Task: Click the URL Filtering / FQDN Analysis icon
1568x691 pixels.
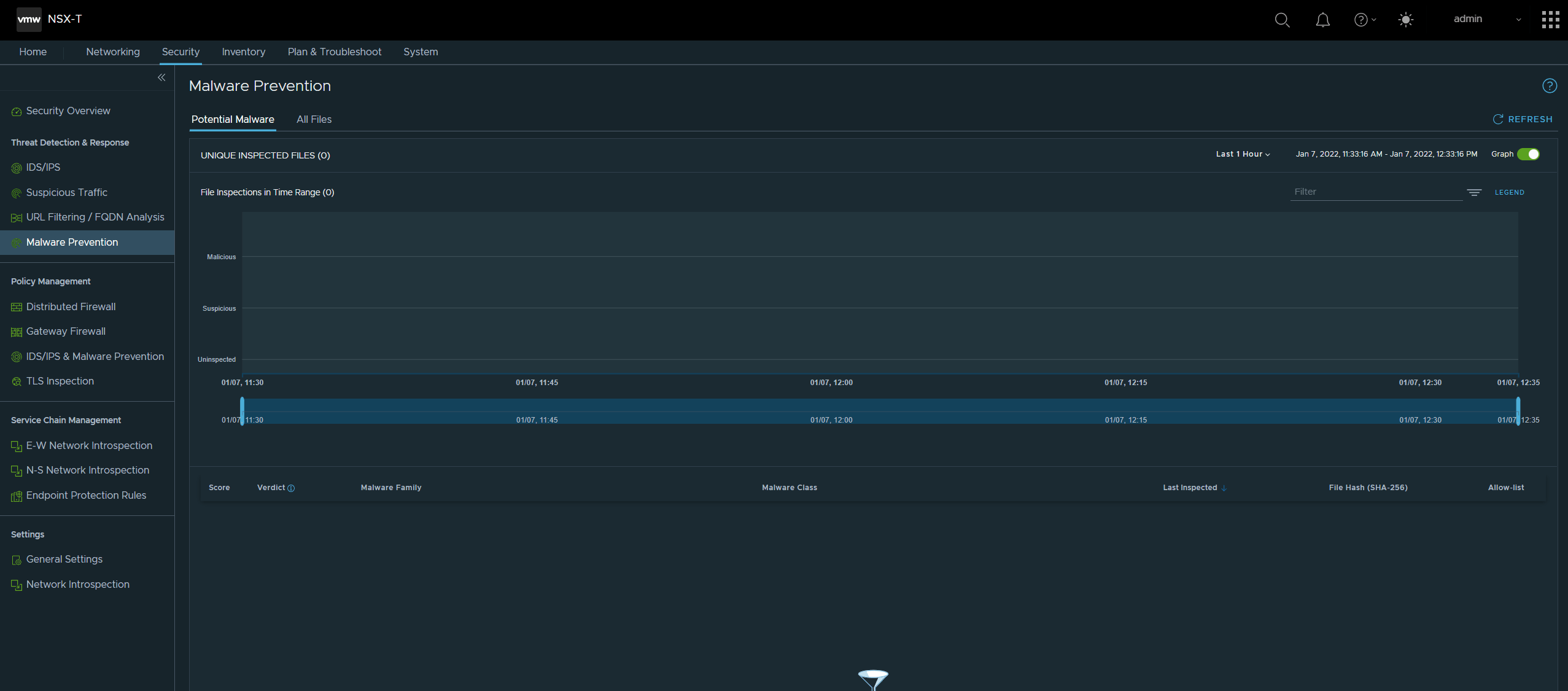Action: pos(17,217)
